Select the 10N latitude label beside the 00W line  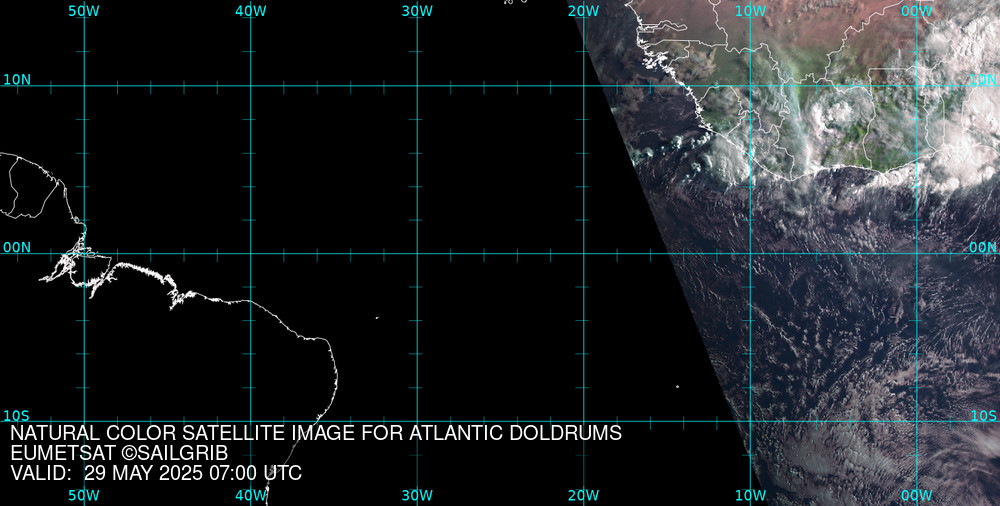pos(983,80)
